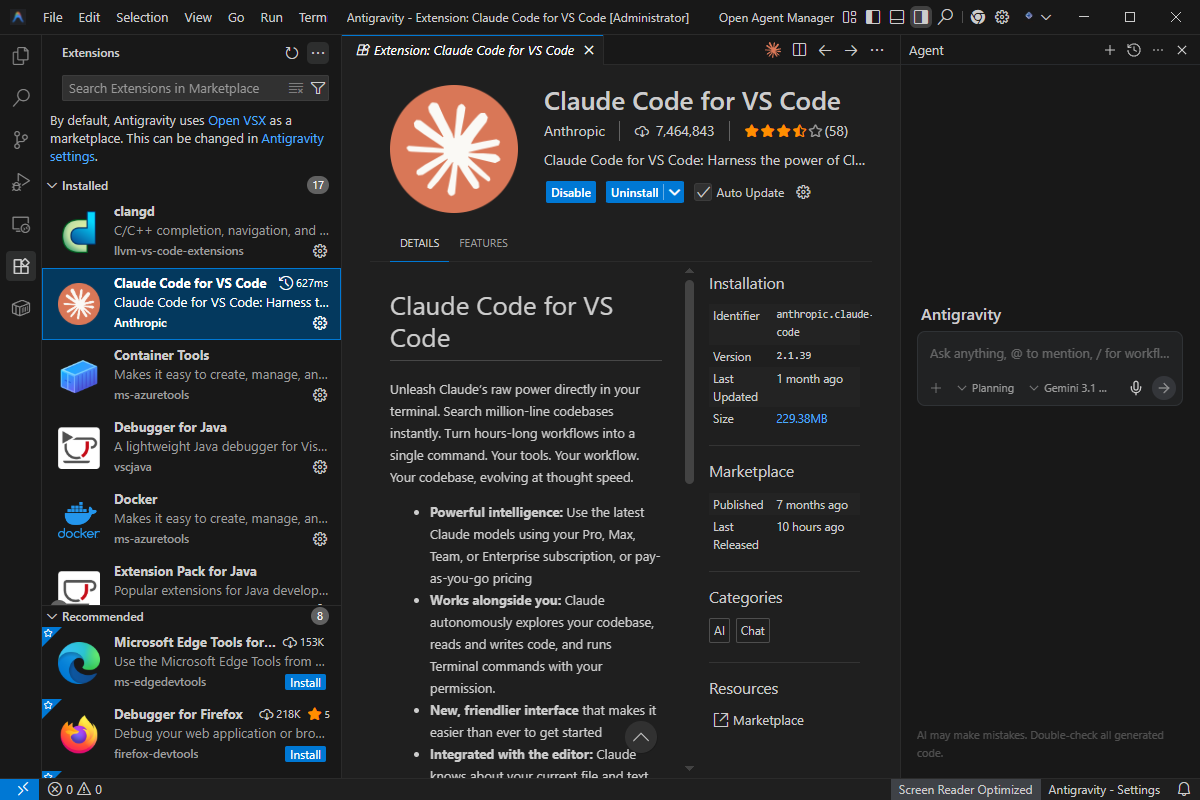Open Extensions panel more actions menu
The height and width of the screenshot is (800, 1200).
318,53
